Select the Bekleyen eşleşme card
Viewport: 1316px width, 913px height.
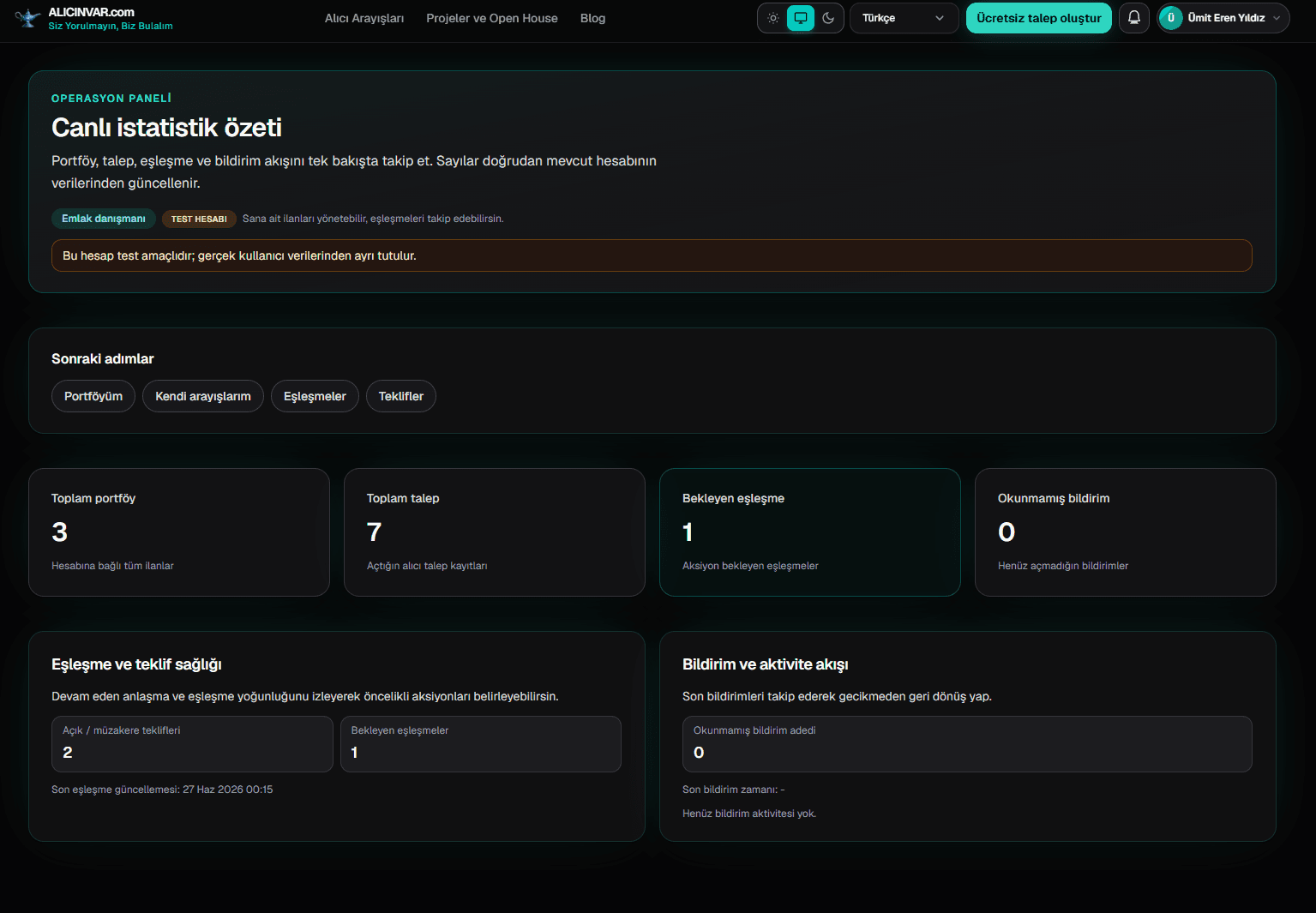[x=810, y=532]
